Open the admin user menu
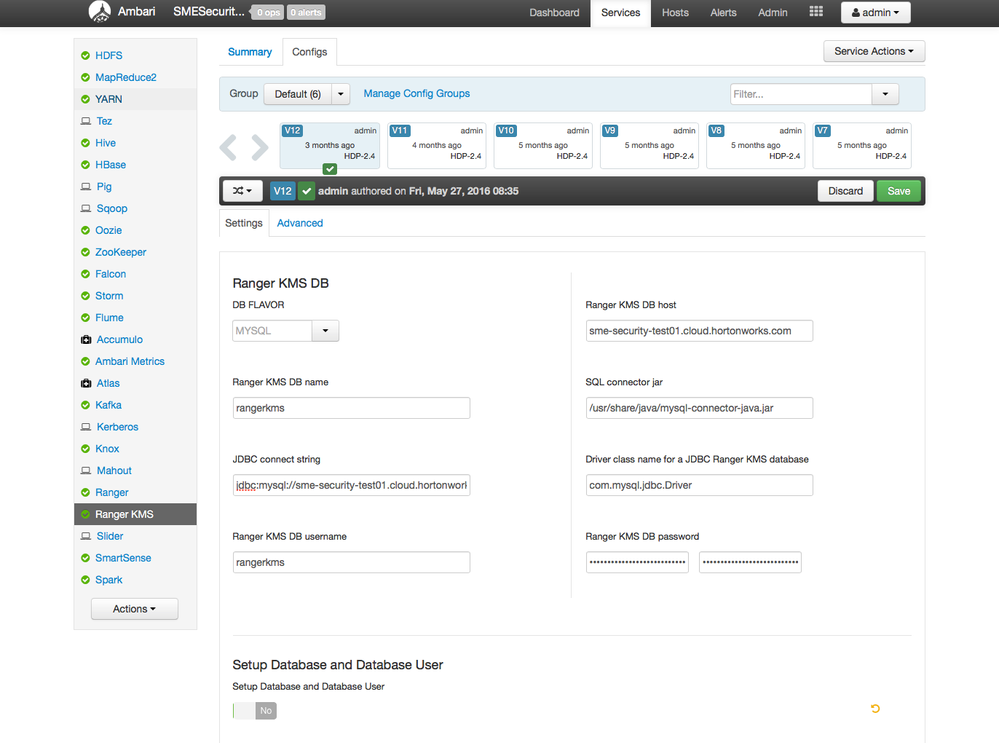Image resolution: width=999 pixels, height=743 pixels. pyautogui.click(x=875, y=12)
